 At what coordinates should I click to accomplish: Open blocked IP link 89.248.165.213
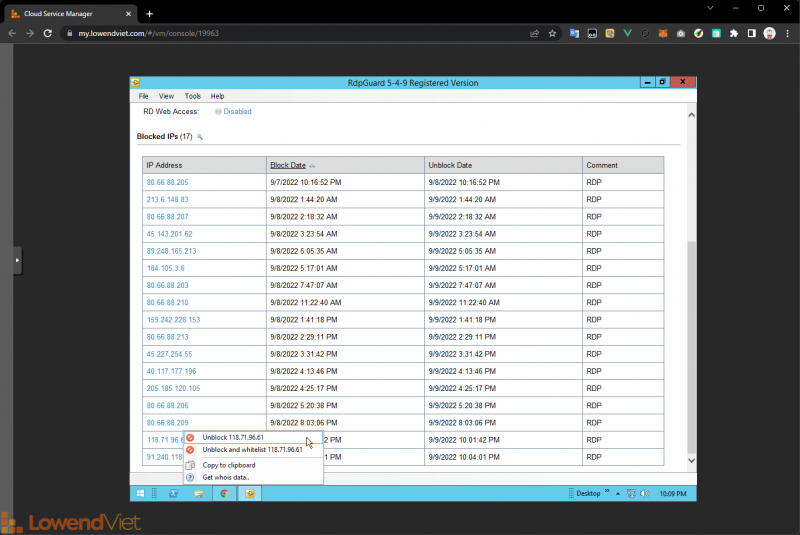point(171,251)
